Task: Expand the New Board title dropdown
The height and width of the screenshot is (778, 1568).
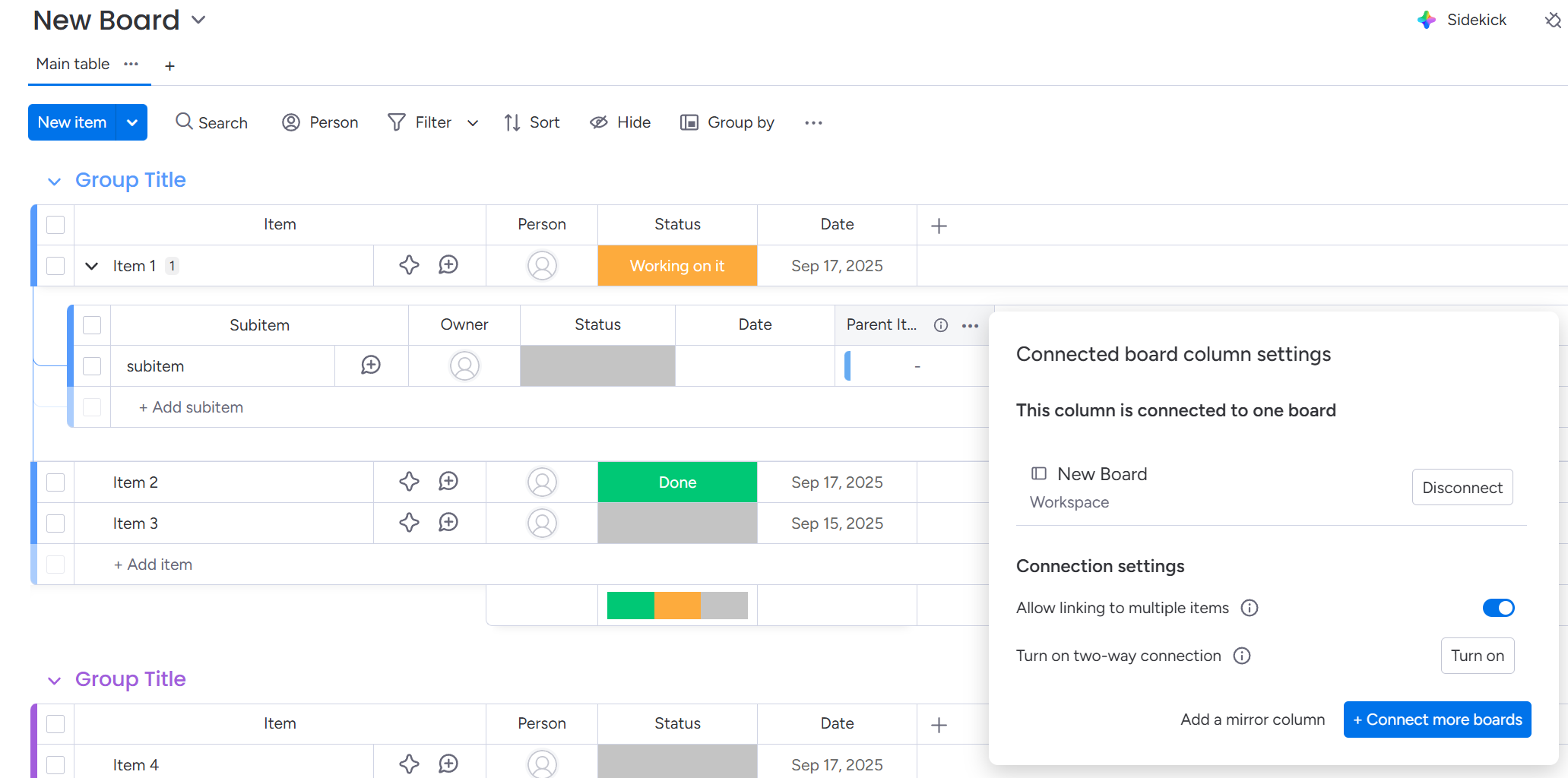Action: [198, 20]
